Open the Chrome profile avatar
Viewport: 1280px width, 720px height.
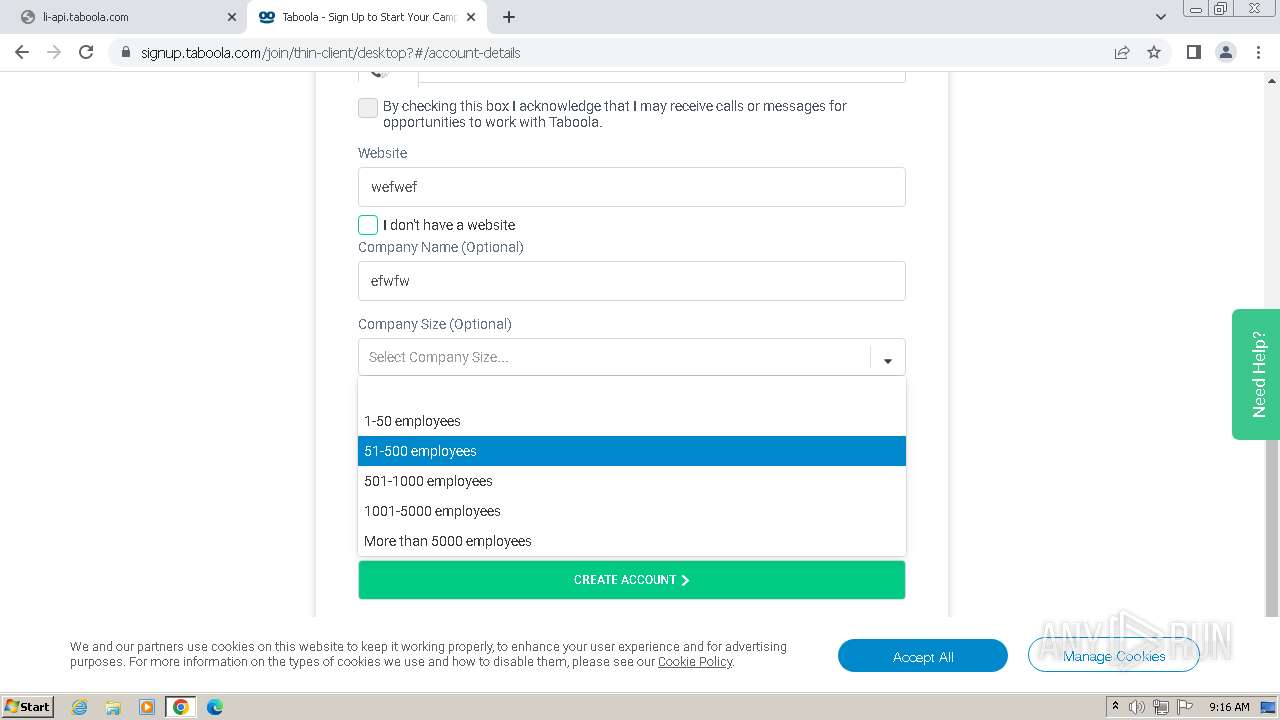tap(1226, 52)
